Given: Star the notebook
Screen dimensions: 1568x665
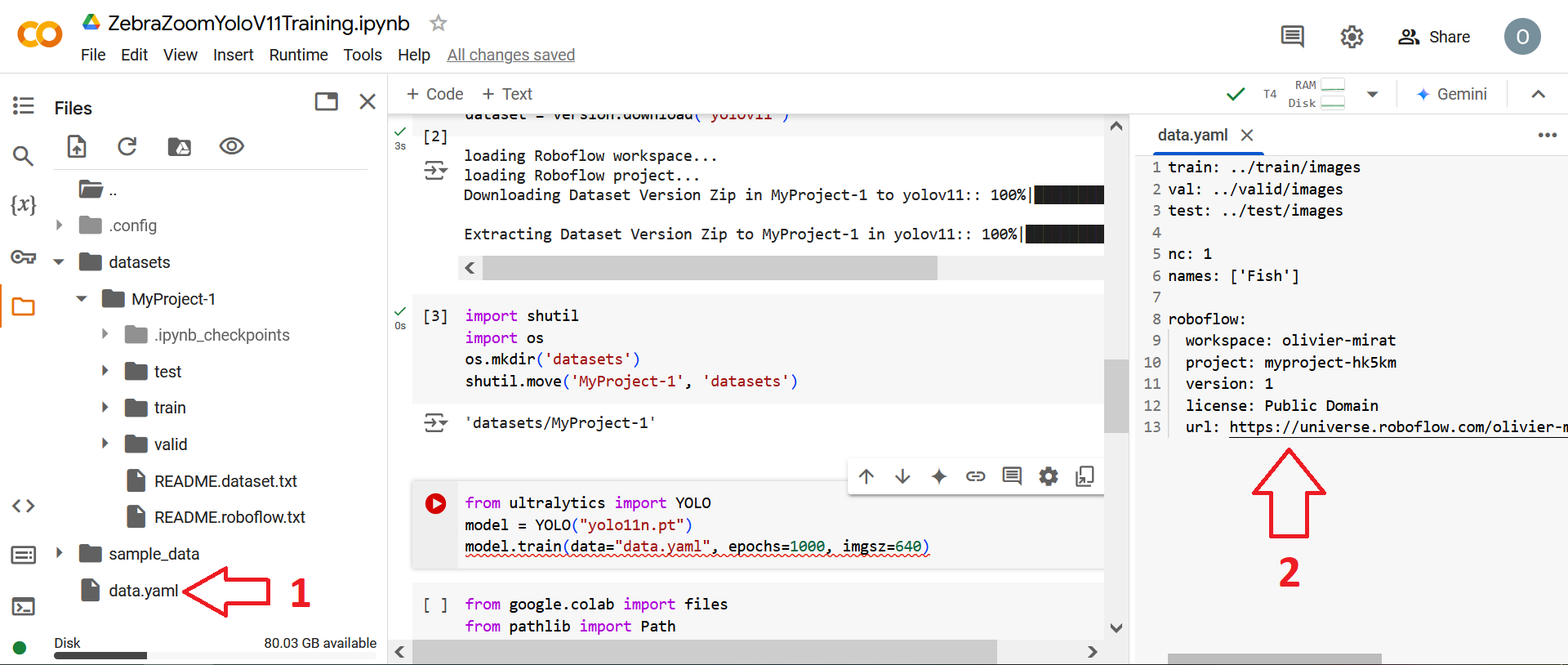Looking at the screenshot, I should 439,23.
